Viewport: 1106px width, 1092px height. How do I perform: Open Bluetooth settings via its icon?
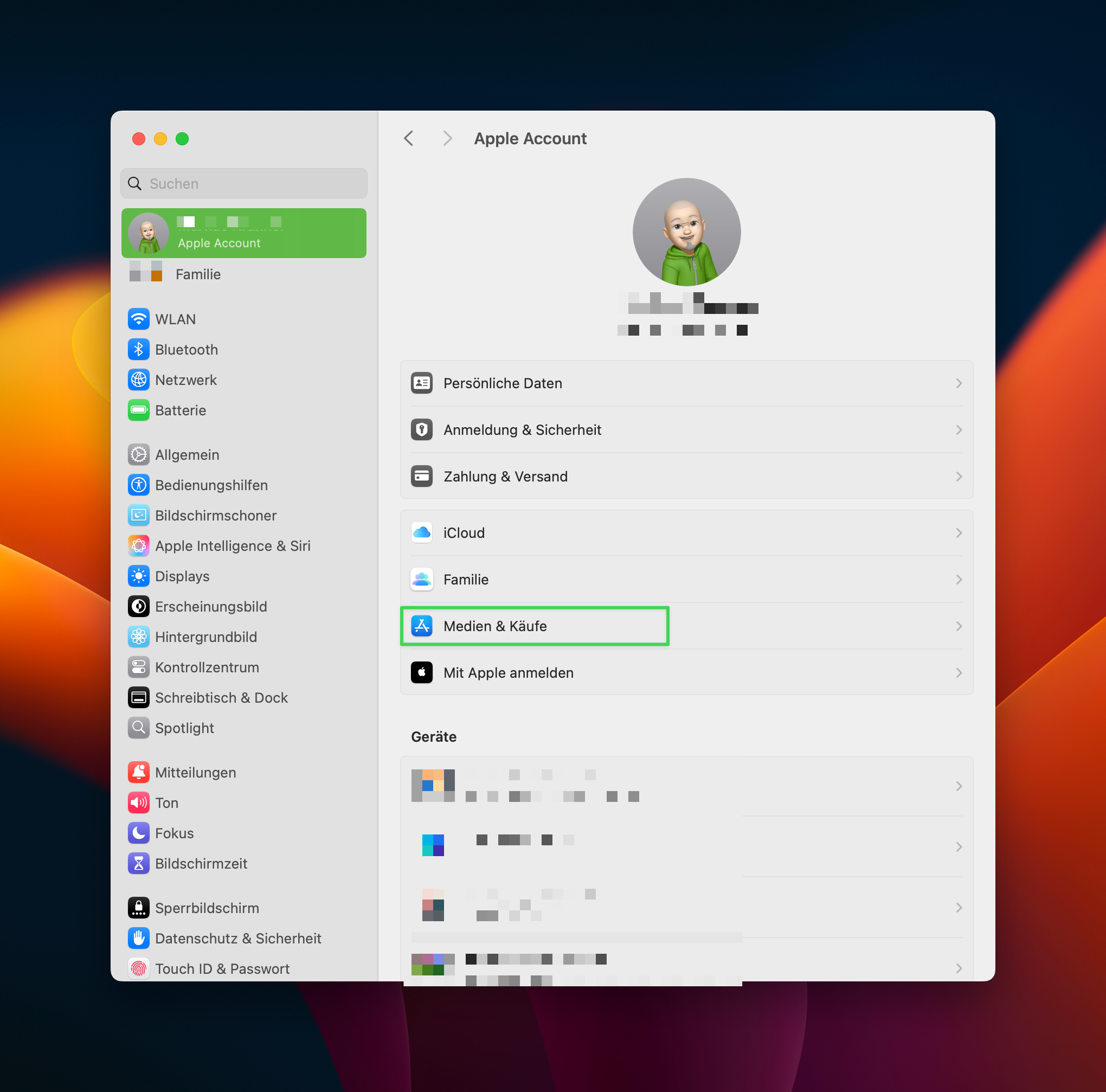point(139,349)
